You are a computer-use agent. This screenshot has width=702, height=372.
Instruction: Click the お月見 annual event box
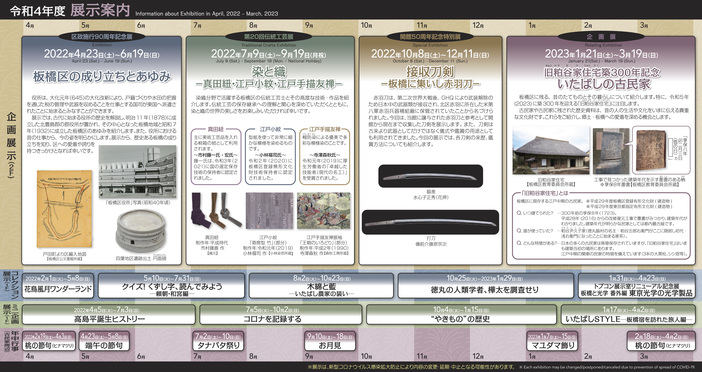point(330,341)
